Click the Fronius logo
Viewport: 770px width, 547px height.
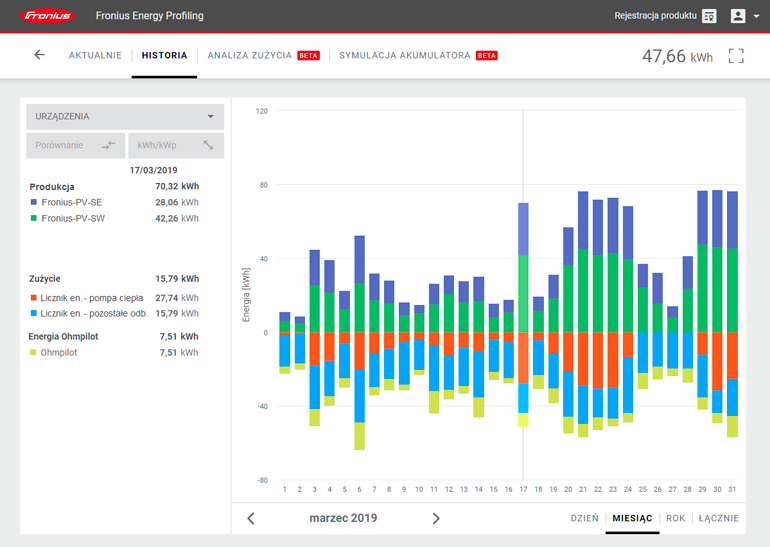[x=48, y=16]
